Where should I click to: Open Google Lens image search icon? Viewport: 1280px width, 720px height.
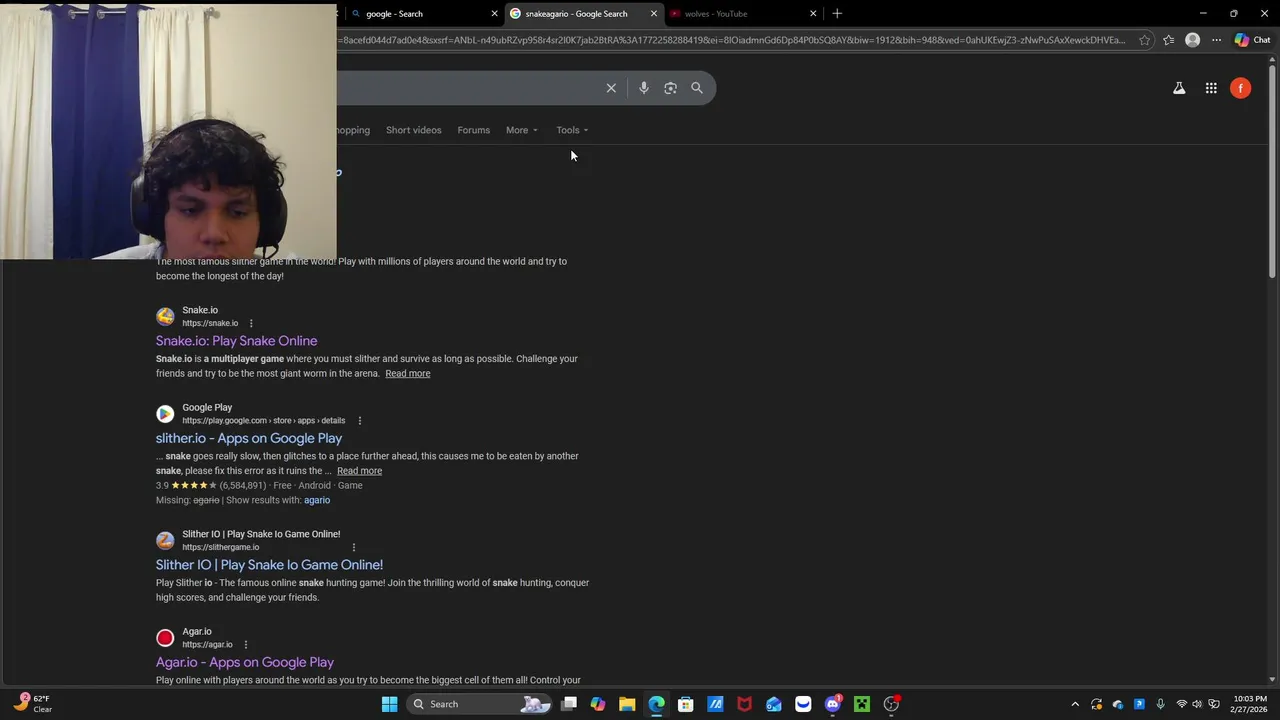[670, 88]
